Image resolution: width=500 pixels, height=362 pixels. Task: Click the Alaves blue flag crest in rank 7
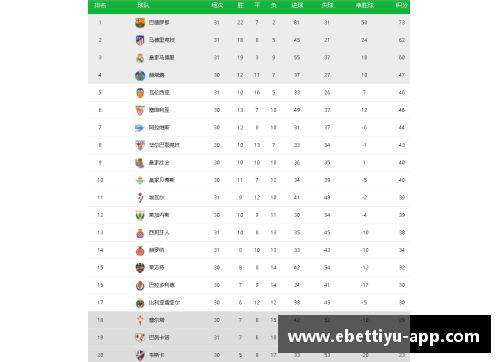pos(139,128)
